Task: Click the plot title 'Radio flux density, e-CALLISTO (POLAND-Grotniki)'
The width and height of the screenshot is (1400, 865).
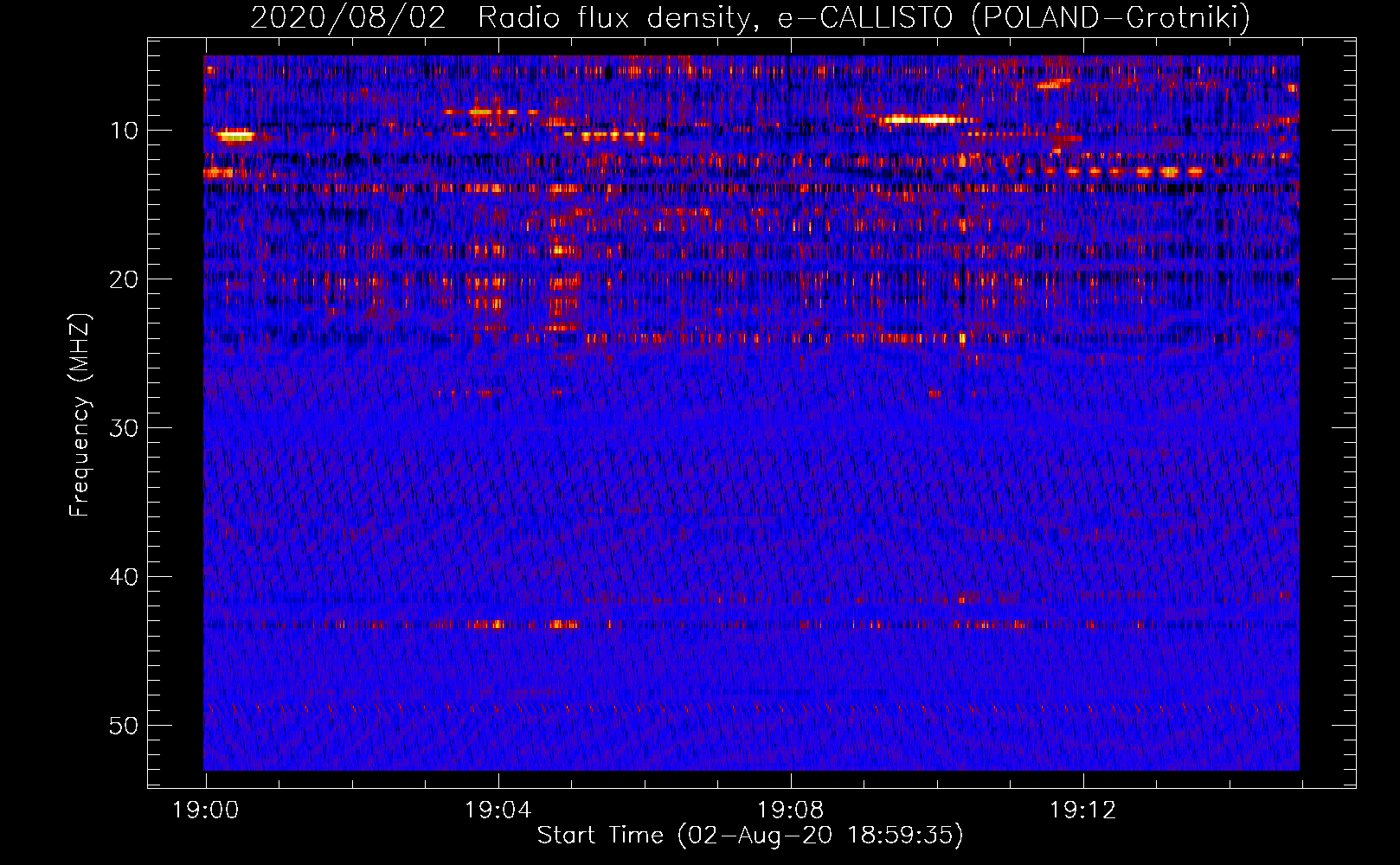Action: point(864,17)
